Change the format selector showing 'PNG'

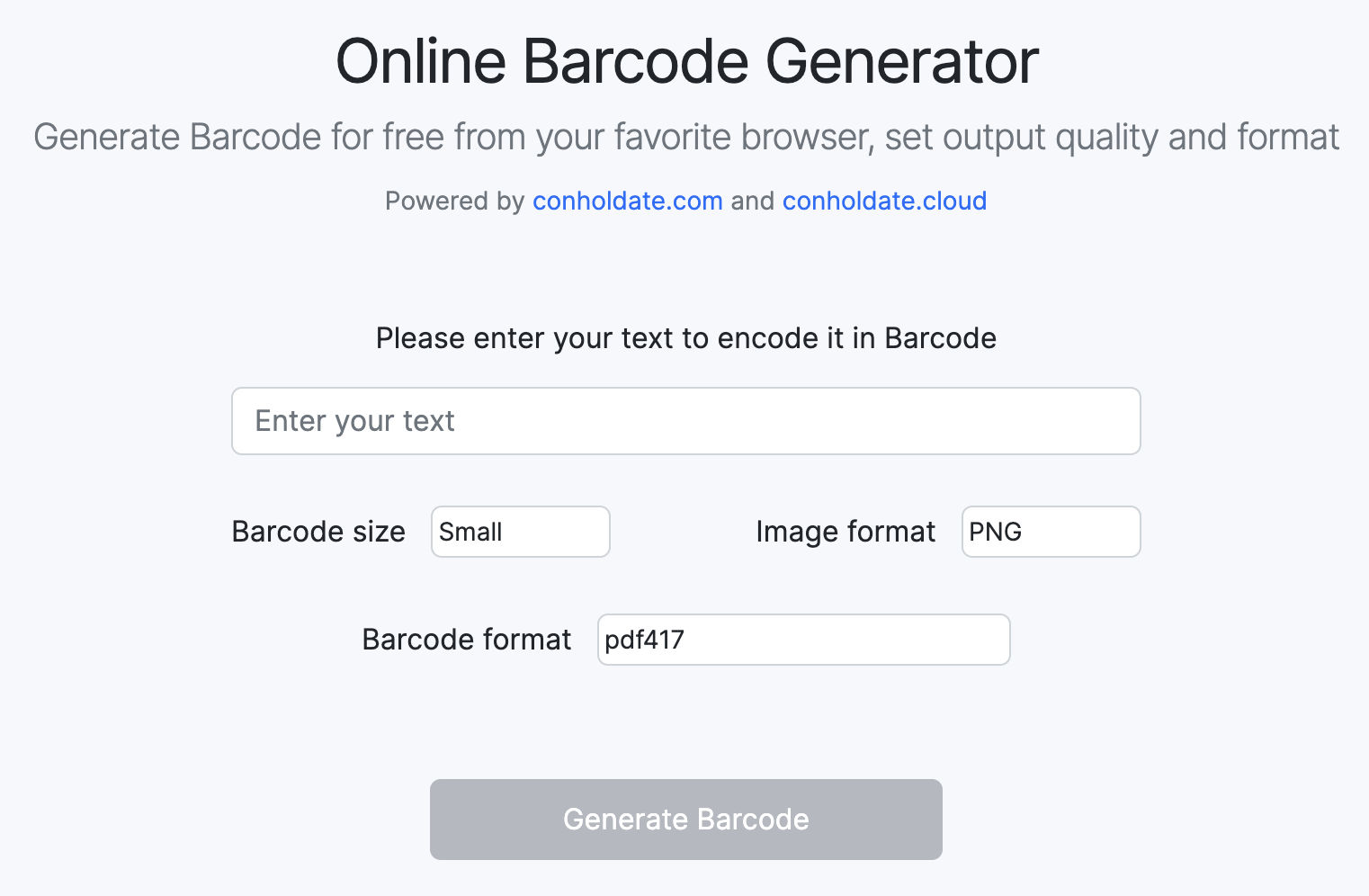(x=1051, y=532)
